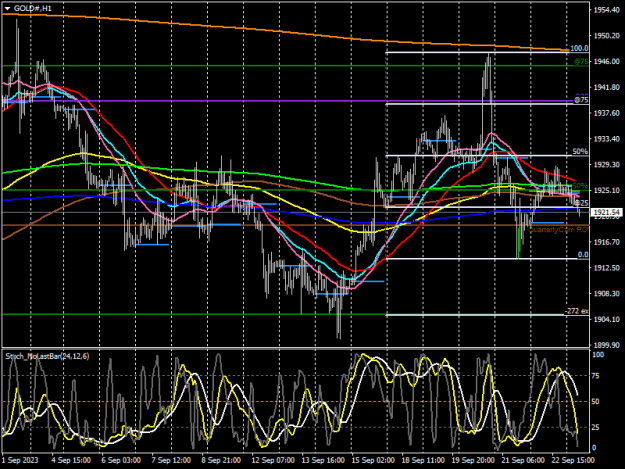Click the 13 Sep 16:00 time label

pos(323,460)
